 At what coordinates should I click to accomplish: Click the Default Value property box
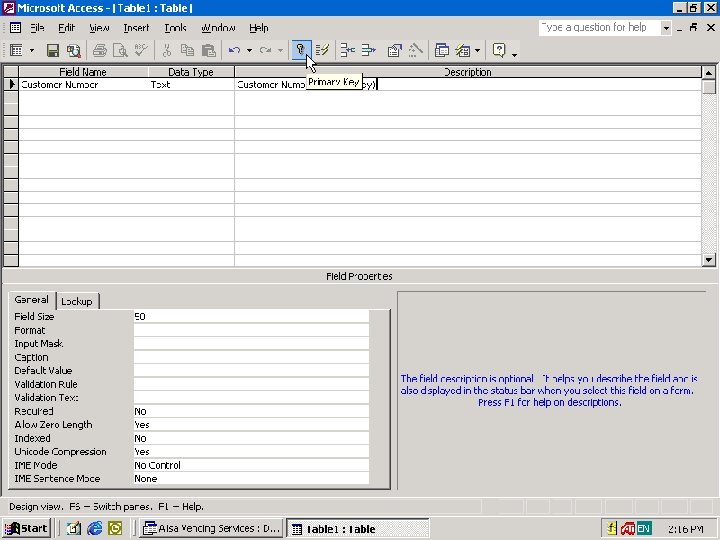tap(251, 371)
